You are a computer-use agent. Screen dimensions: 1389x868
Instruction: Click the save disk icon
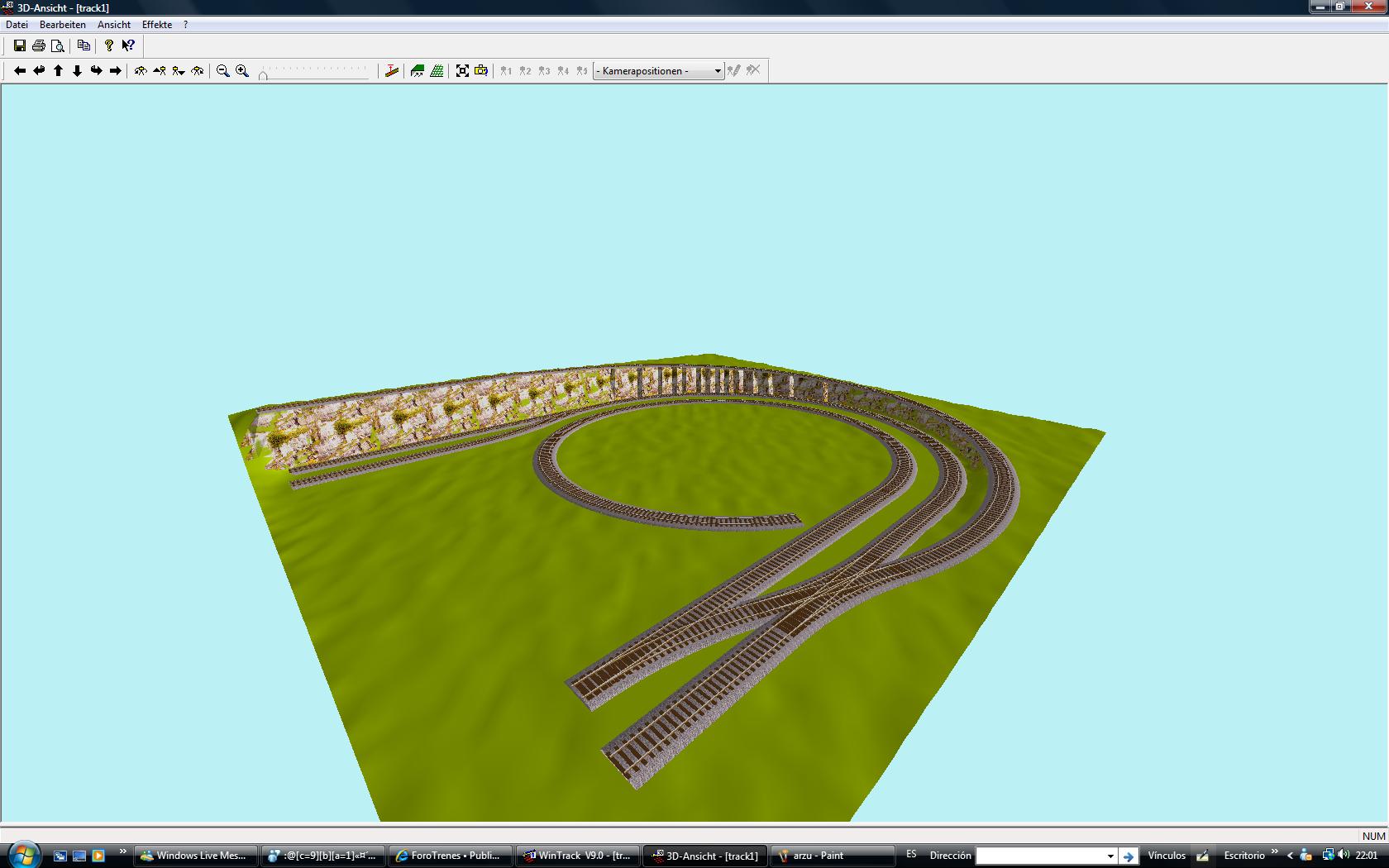coord(20,46)
